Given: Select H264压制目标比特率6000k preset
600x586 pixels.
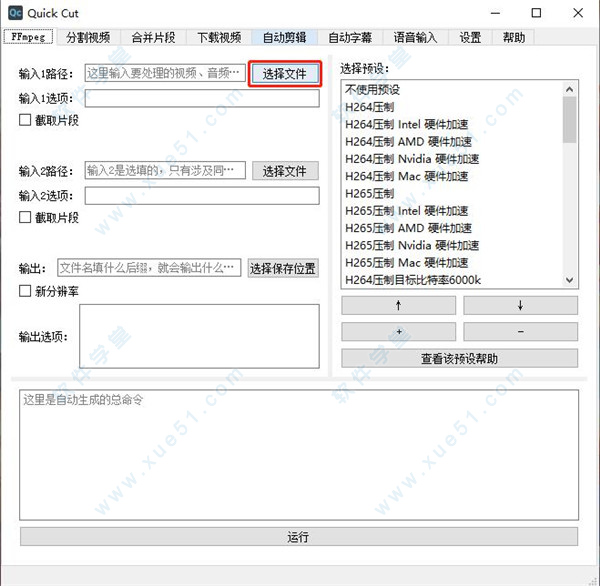Looking at the screenshot, I should tap(453, 280).
